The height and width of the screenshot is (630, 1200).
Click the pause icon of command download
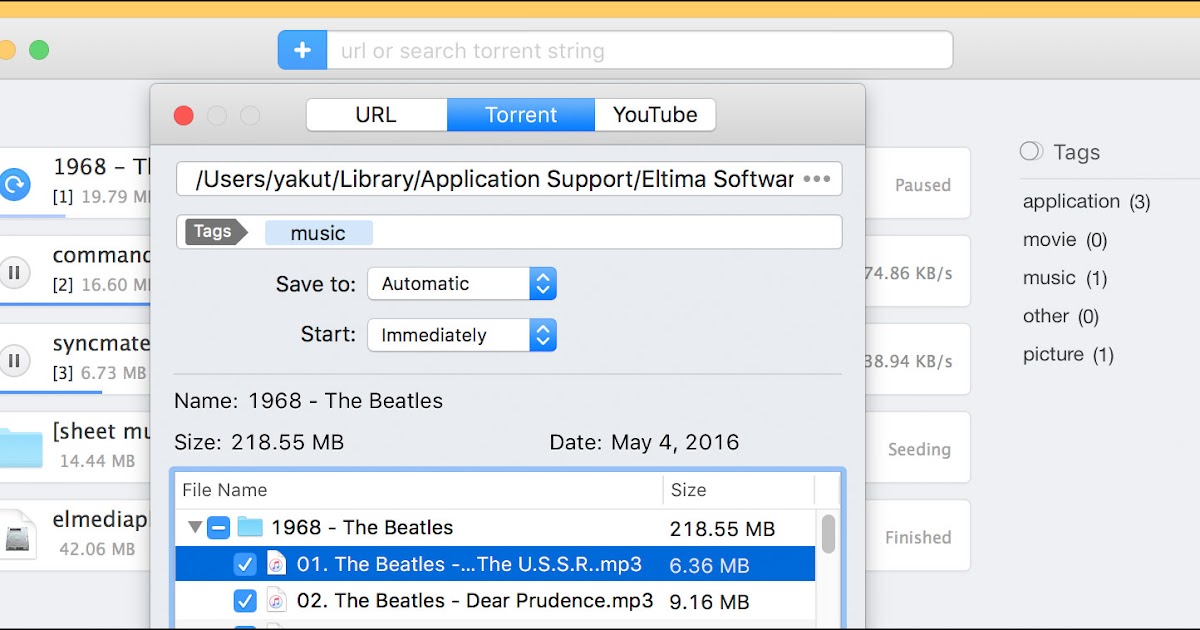point(13,272)
